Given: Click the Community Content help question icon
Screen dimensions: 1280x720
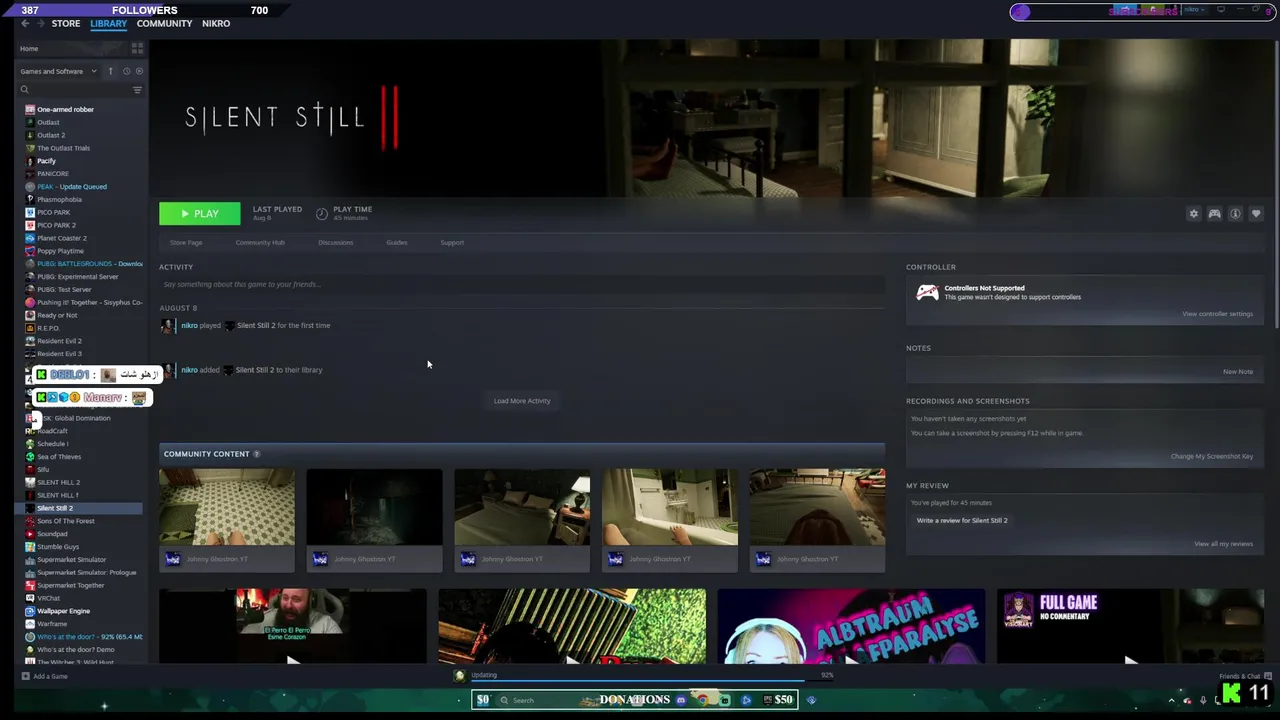Looking at the screenshot, I should 256,454.
